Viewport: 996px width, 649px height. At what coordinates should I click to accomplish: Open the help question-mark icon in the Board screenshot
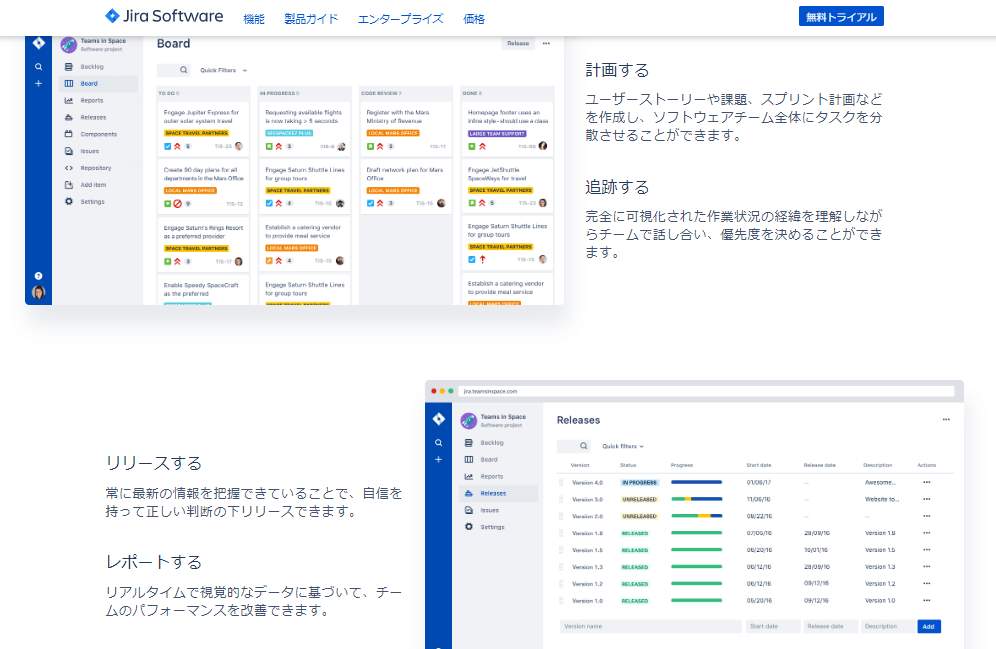pos(39,276)
